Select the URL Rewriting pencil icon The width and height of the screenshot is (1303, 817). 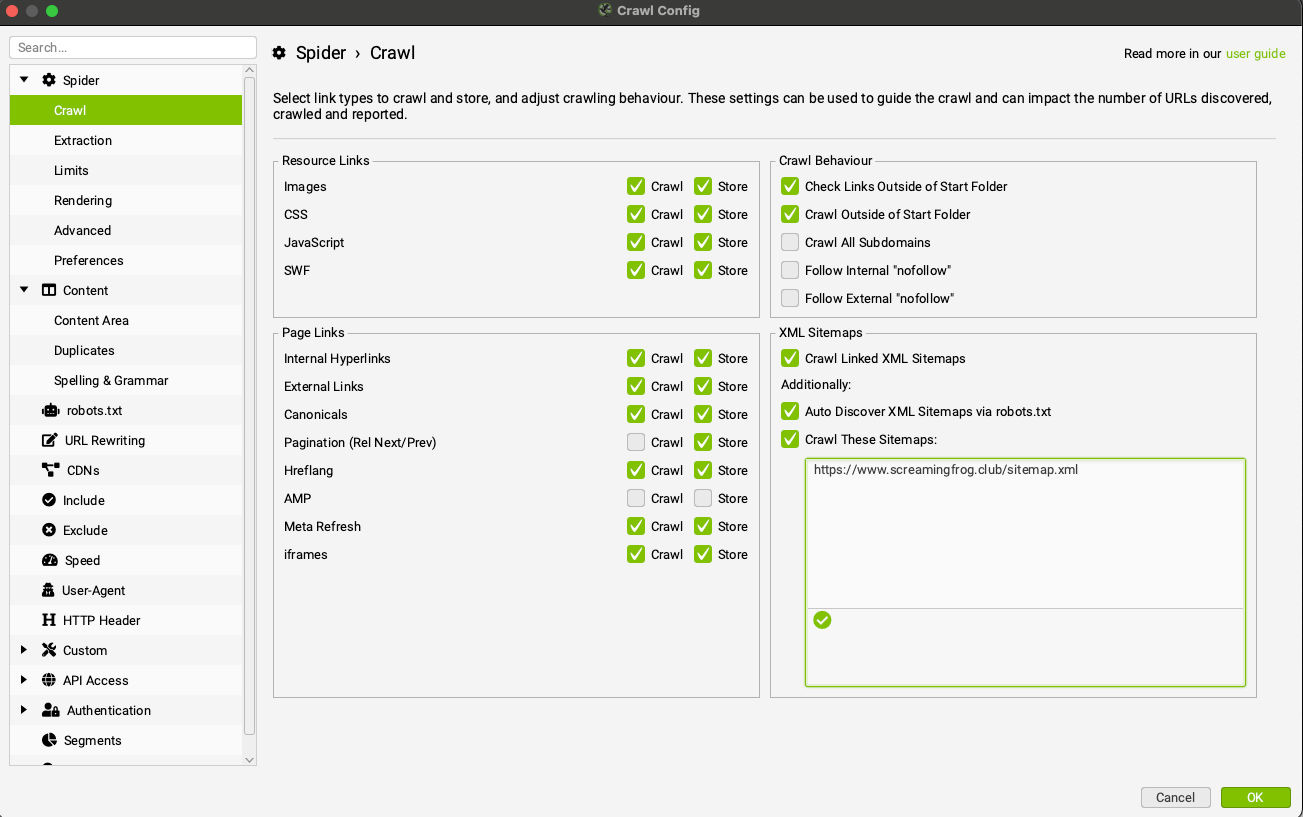pos(50,440)
